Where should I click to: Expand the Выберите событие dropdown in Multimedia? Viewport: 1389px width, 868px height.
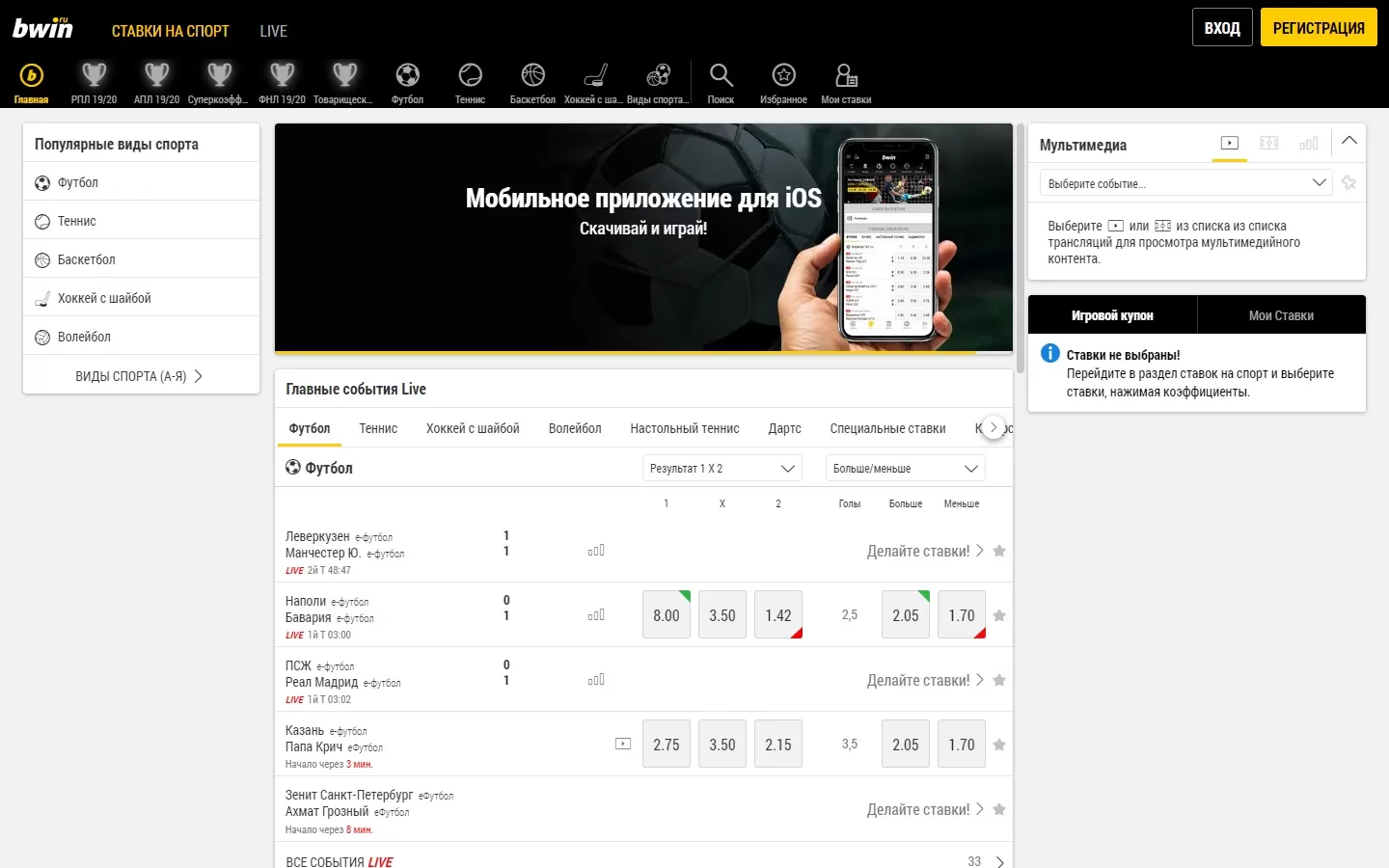1185,183
